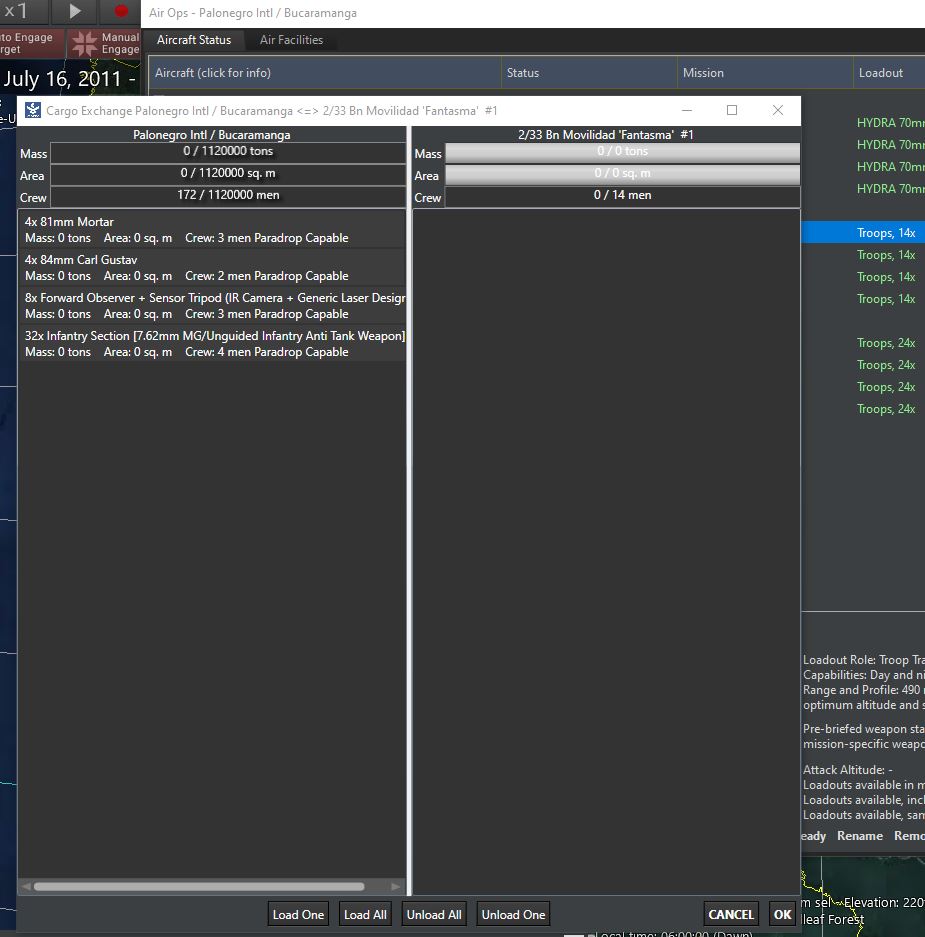
Task: Click the Palonegro Area capacity bar
Action: pos(228,174)
